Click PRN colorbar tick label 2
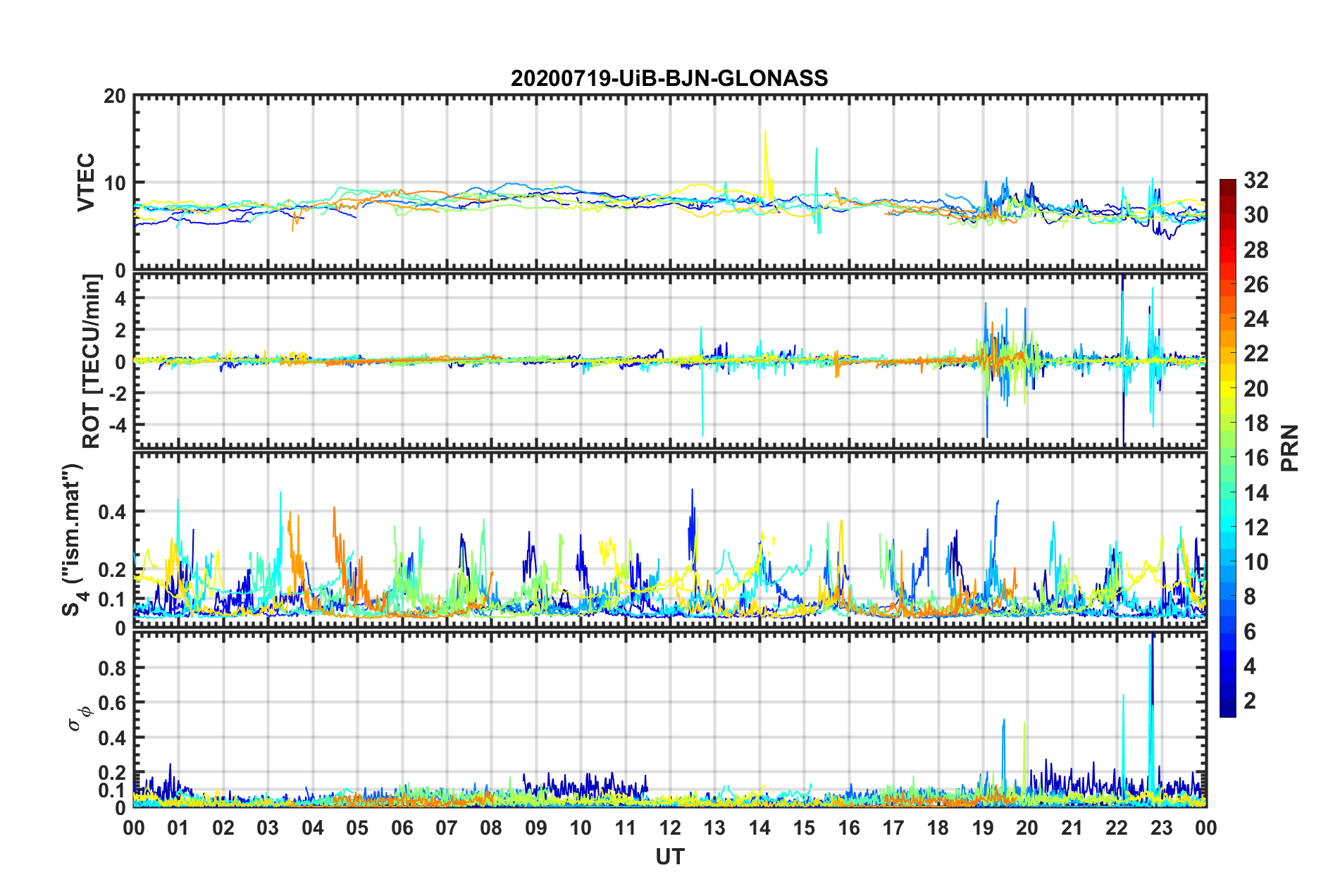Viewport: 1340px width, 896px height. [1250, 701]
